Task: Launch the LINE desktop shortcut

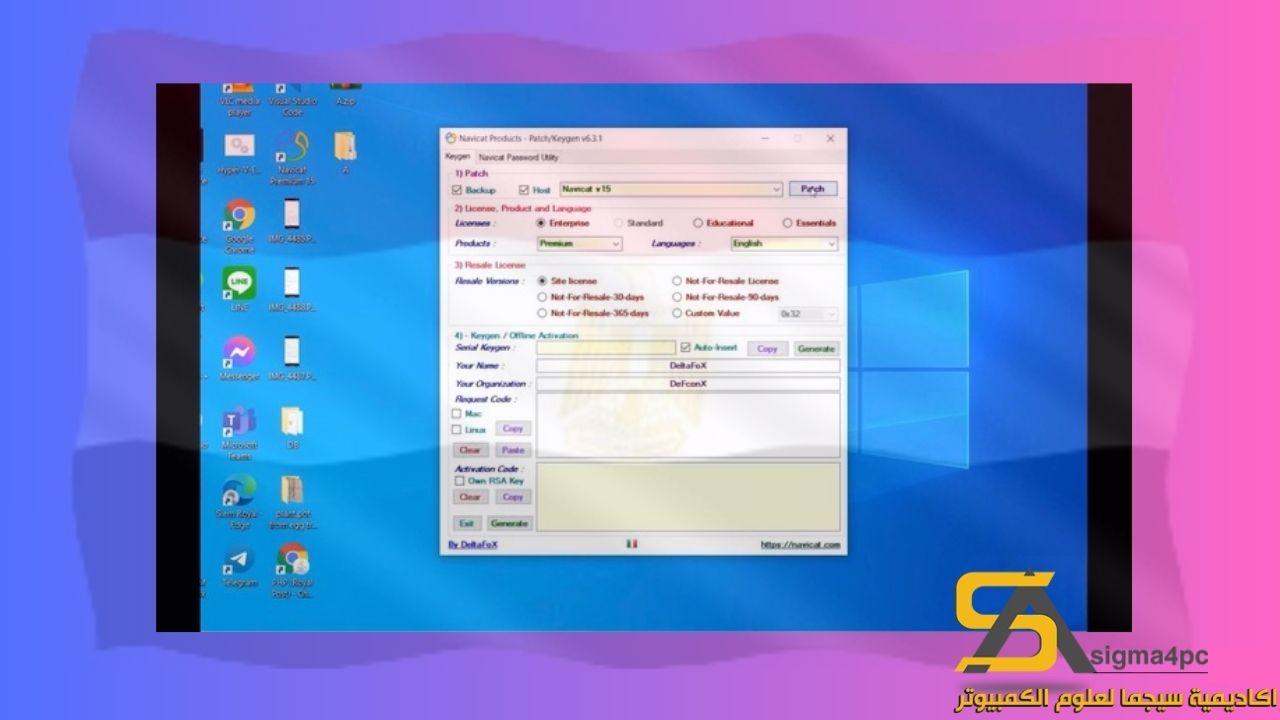Action: (239, 289)
